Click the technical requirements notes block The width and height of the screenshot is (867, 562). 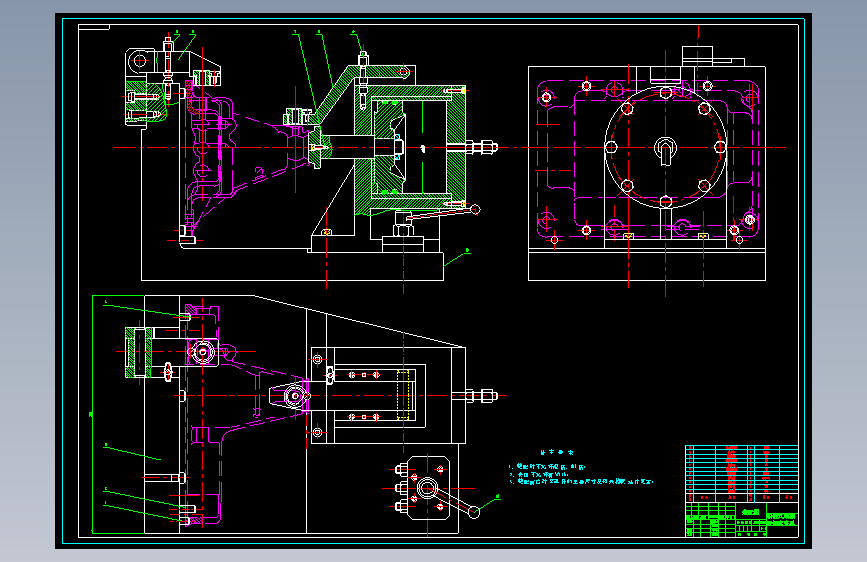click(581, 469)
